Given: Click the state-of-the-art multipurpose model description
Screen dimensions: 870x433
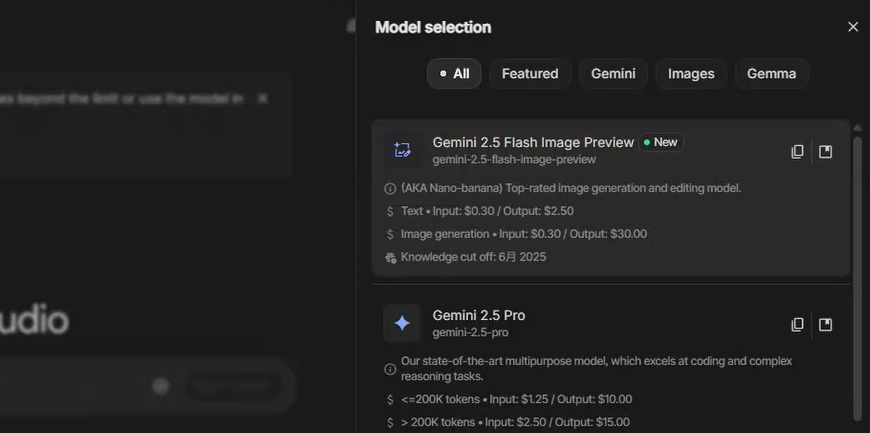Looking at the screenshot, I should click(x=596, y=369).
